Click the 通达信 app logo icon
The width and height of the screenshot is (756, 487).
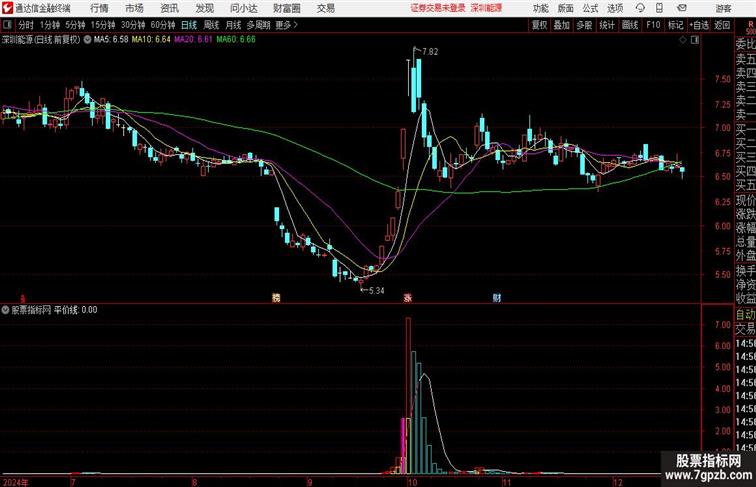click(7, 8)
